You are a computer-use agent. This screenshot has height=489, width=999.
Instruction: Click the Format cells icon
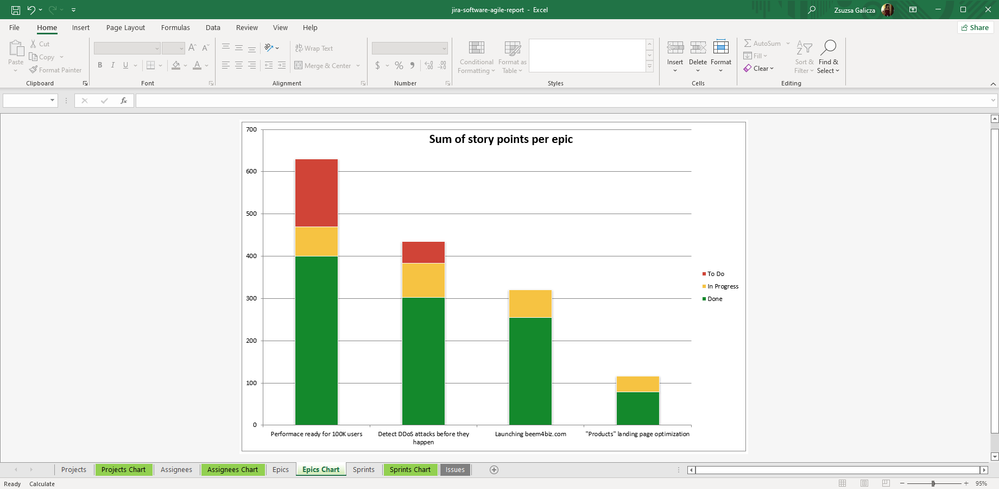pos(721,48)
